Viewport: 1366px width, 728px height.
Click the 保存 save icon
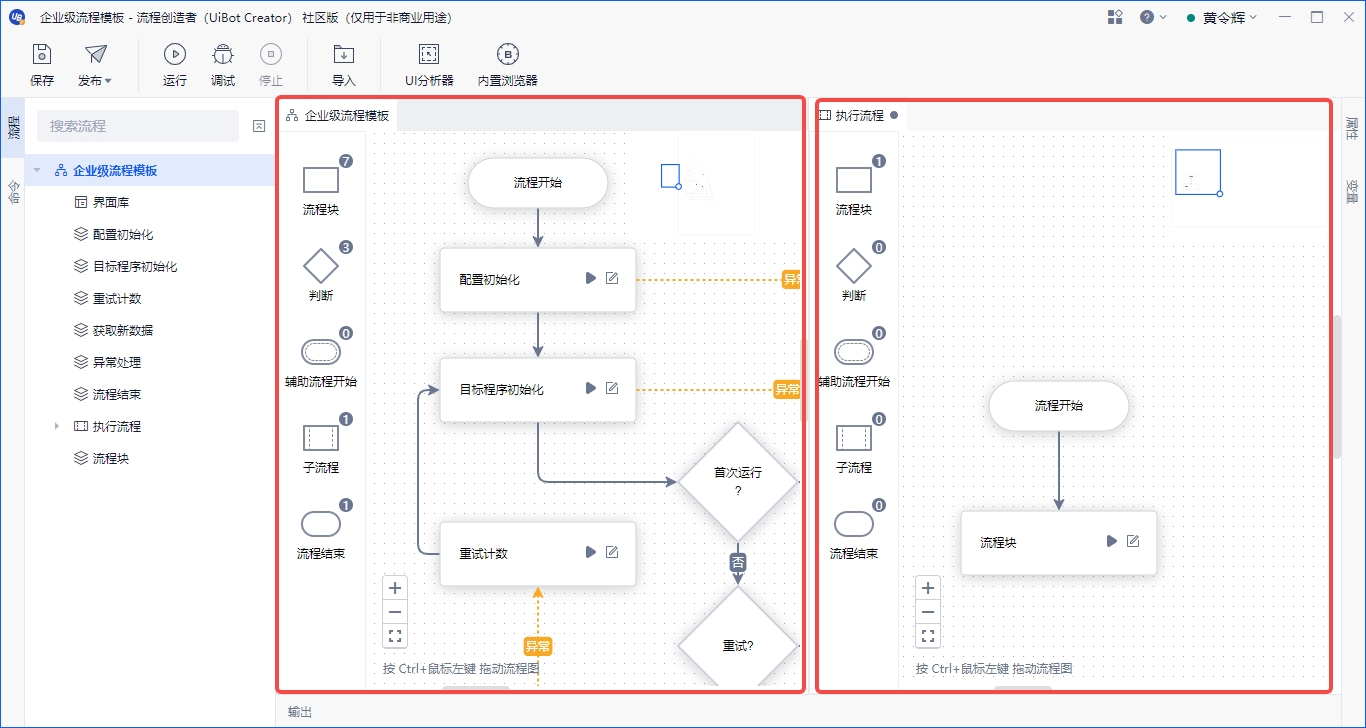click(x=42, y=55)
